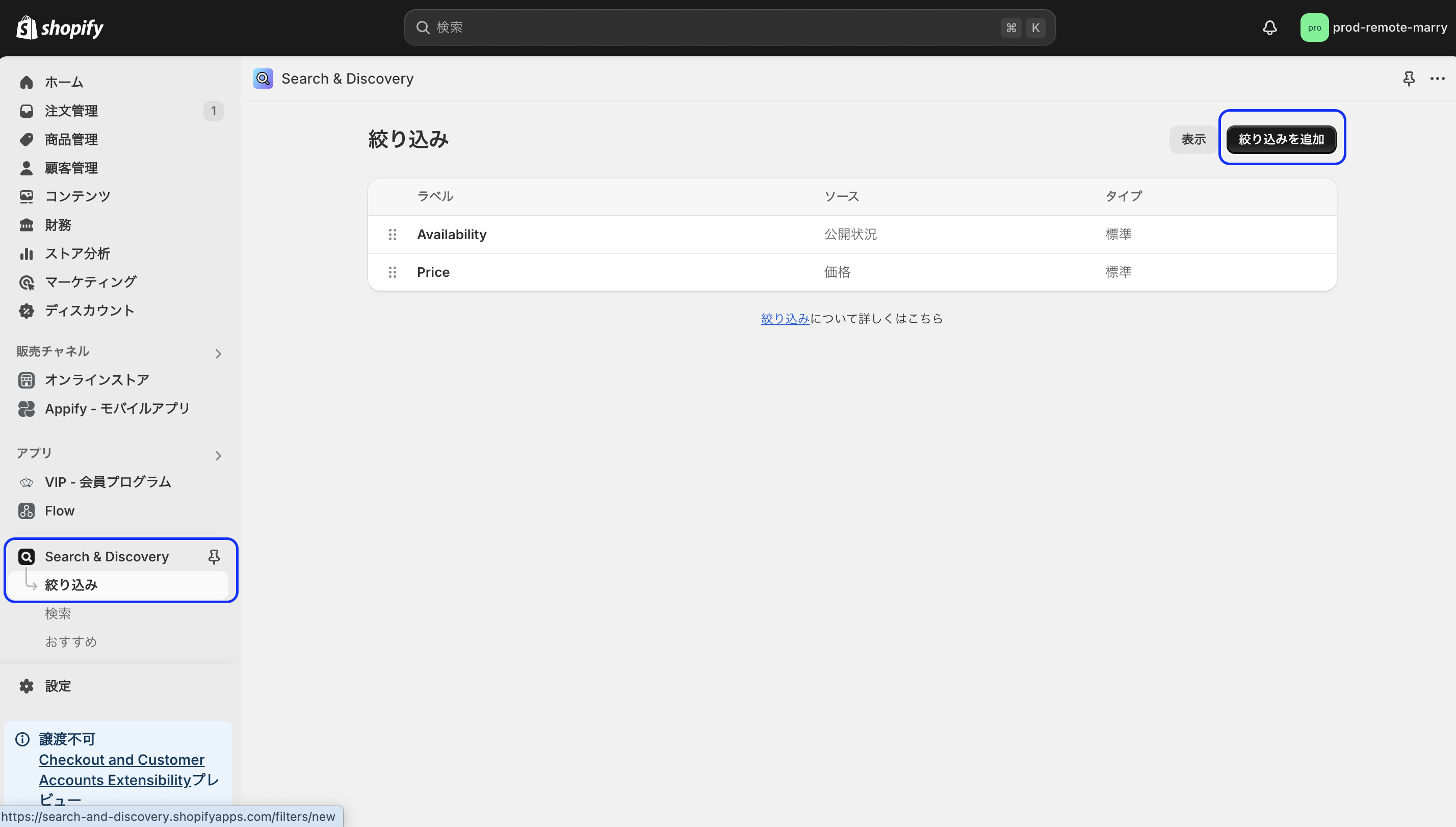Click the 商品管理 tag icon
The image size is (1456, 827).
point(26,139)
